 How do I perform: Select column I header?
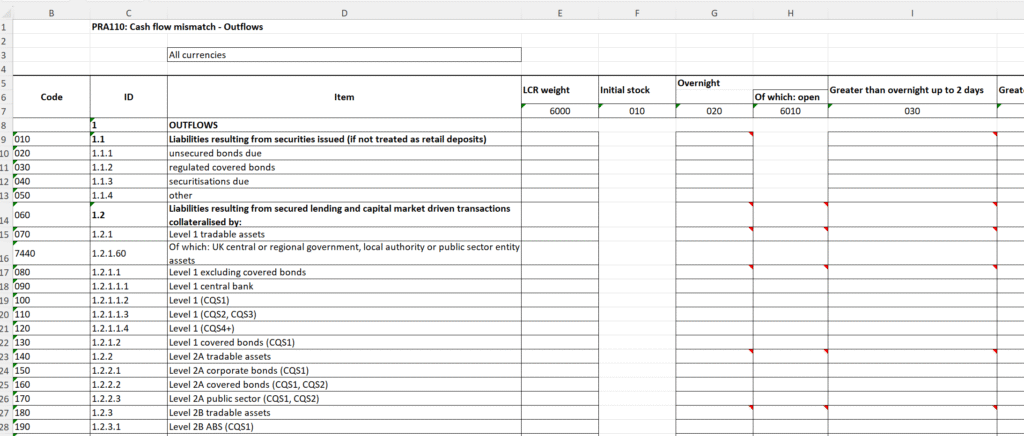(912, 12)
